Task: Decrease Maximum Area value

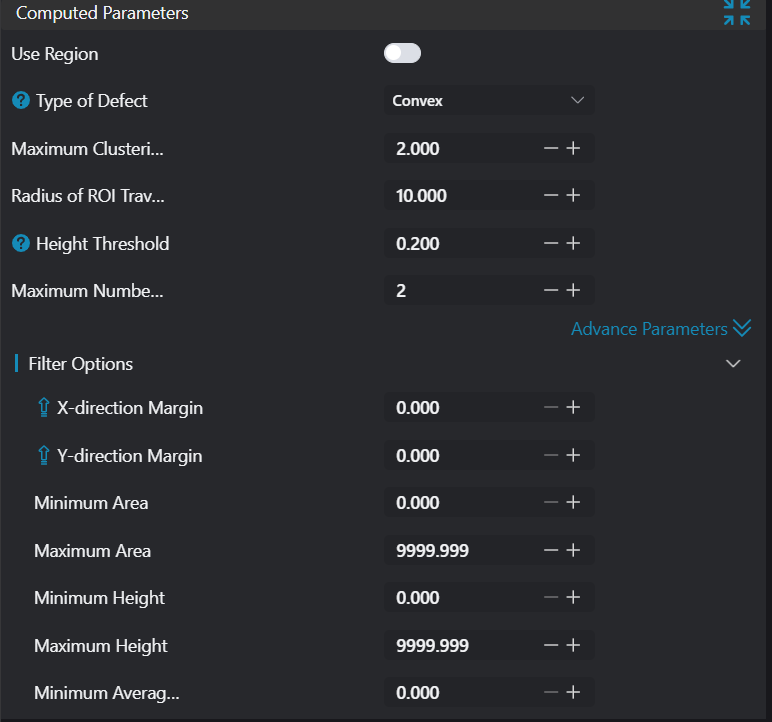Action: [551, 551]
